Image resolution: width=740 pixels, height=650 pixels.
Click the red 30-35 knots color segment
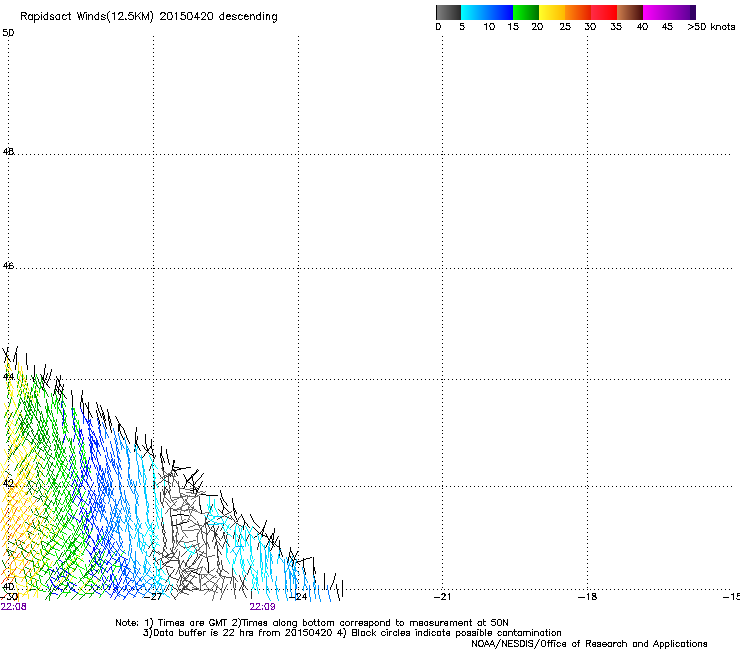604,12
